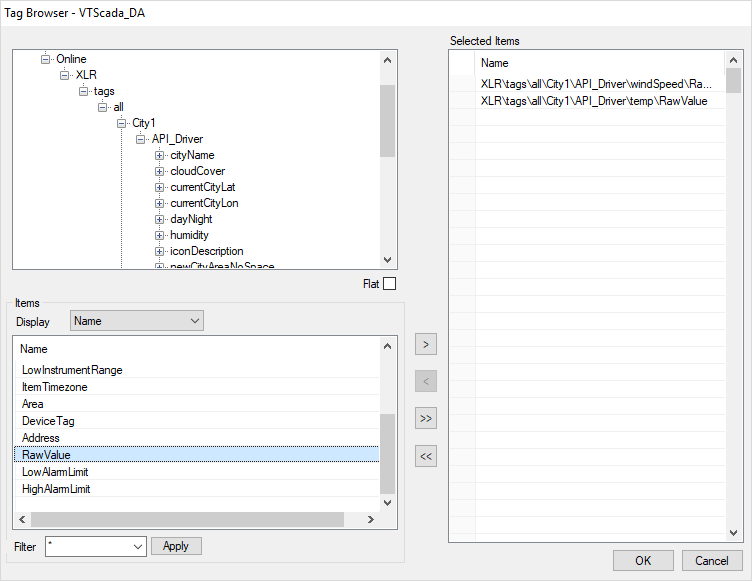Select the cityName tag in tree
The height and width of the screenshot is (581, 752).
[x=192, y=155]
